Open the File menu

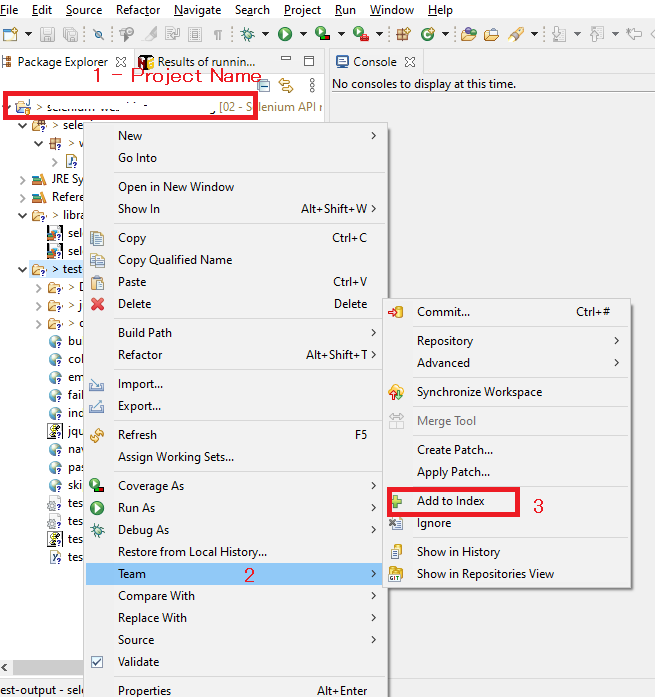[x=9, y=10]
